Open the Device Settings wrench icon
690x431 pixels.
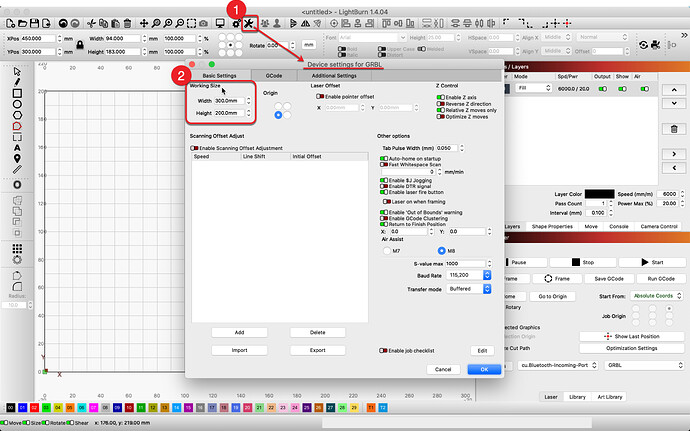249,23
